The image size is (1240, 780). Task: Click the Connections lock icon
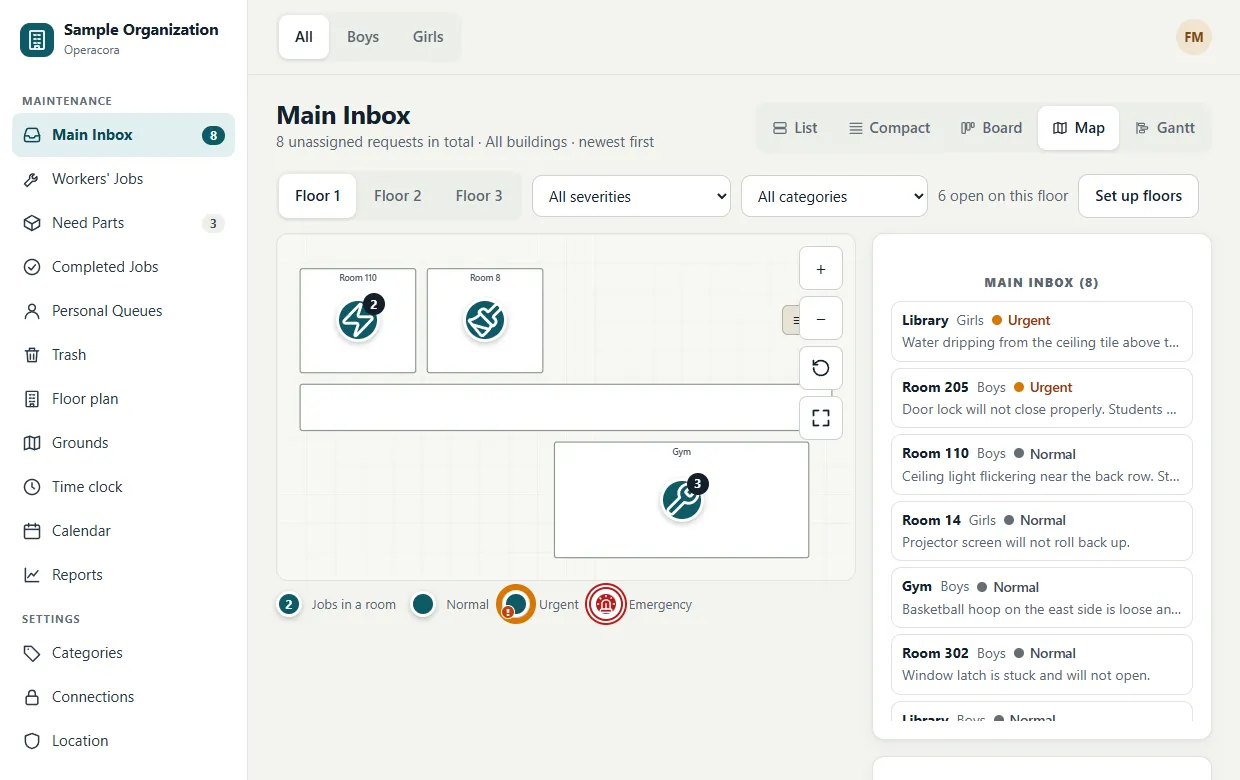(32, 697)
